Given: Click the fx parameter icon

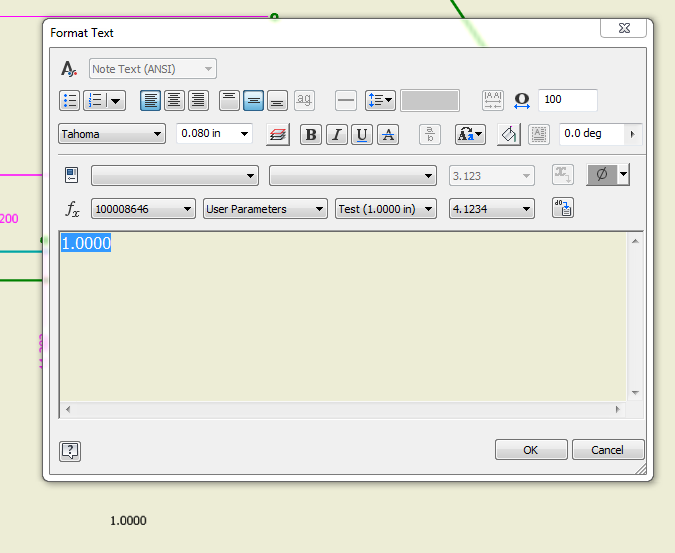Looking at the screenshot, I should point(72,209).
